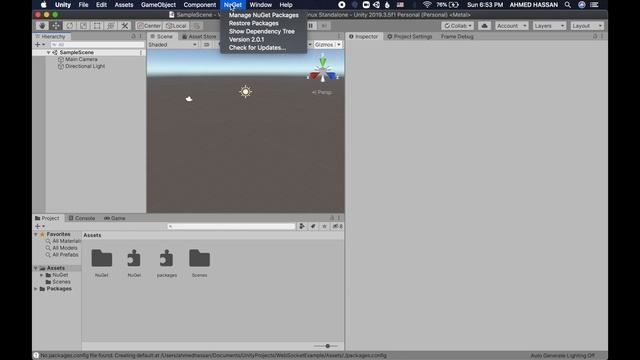Screen dimensions: 640x360
Task: Click the Step frame button
Action: tap(324, 26)
